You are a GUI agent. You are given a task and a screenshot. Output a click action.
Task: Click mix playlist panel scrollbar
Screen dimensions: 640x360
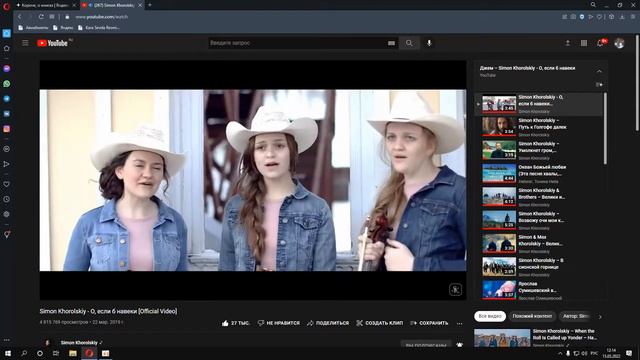pyautogui.click(x=605, y=129)
